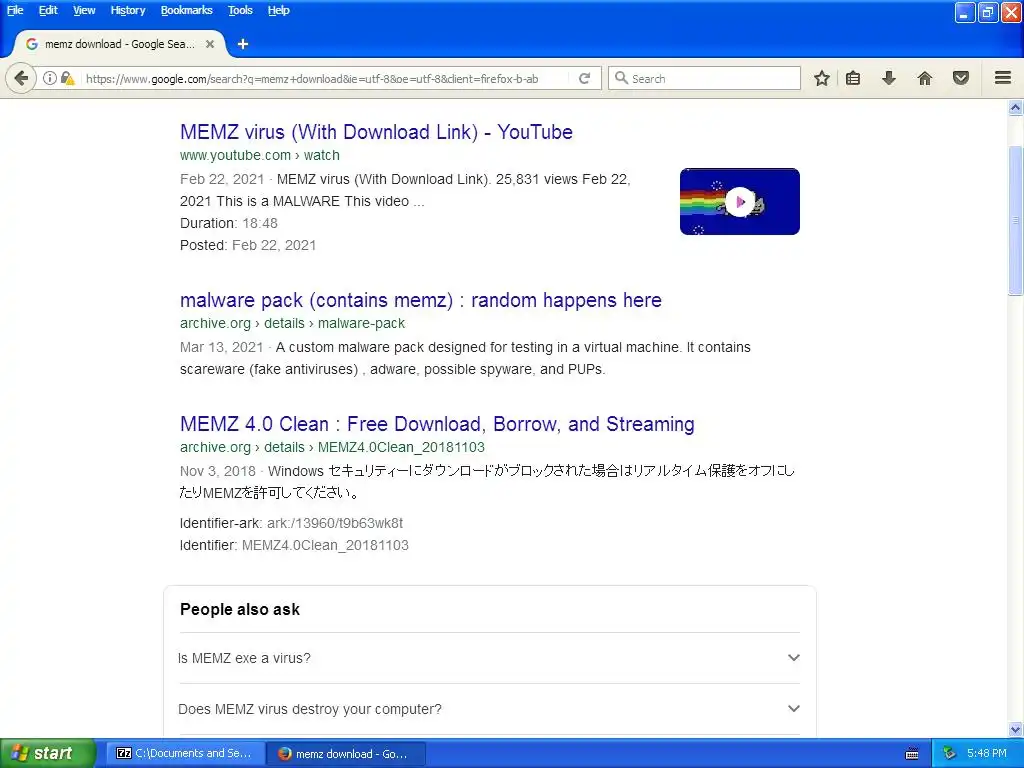Click the "Duration: 18:48" text
The image size is (1024, 768).
[x=229, y=223]
